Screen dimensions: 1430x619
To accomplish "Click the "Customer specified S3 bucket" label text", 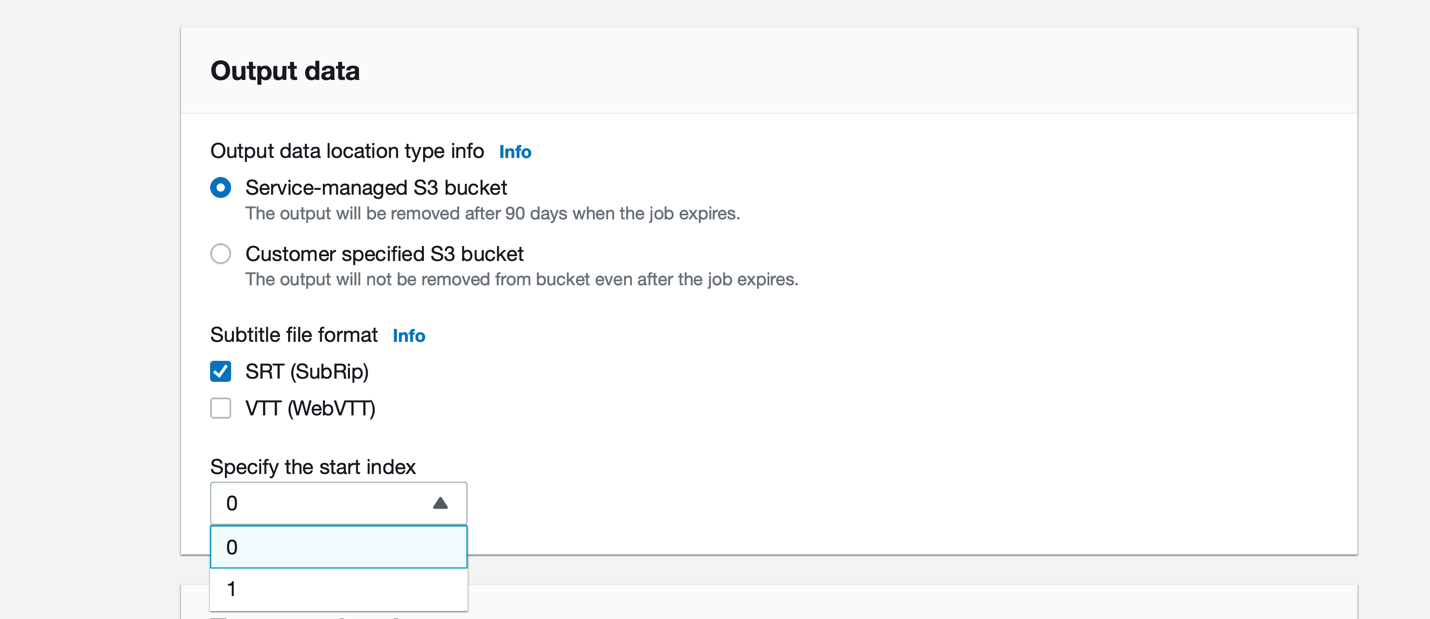I will click(384, 254).
